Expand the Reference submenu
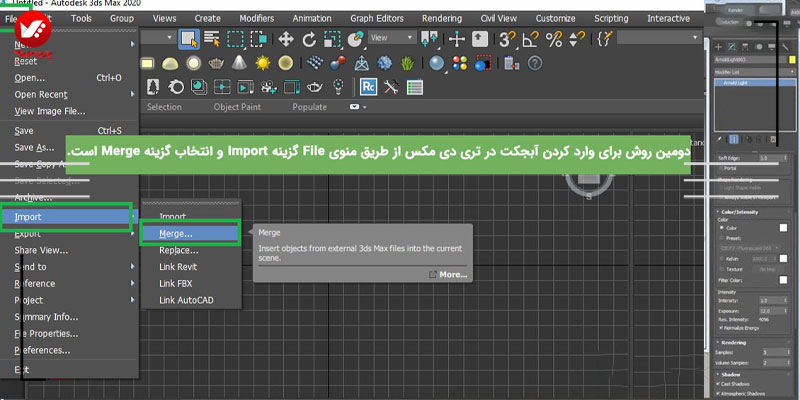Viewport: 800px width, 400px height. (x=69, y=284)
